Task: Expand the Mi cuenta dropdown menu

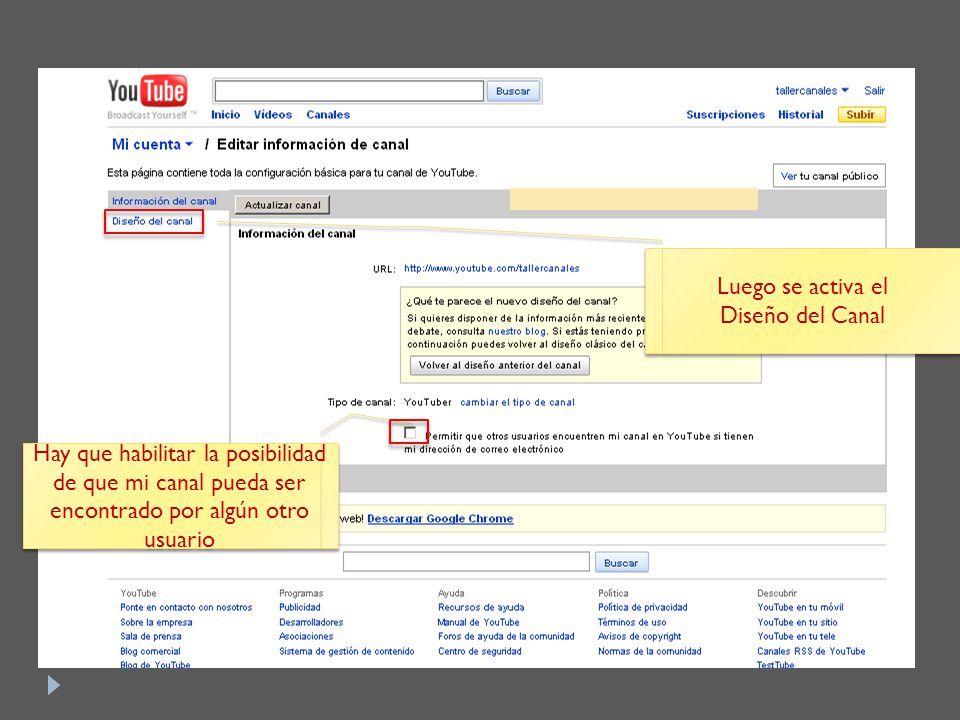Action: click(x=152, y=144)
